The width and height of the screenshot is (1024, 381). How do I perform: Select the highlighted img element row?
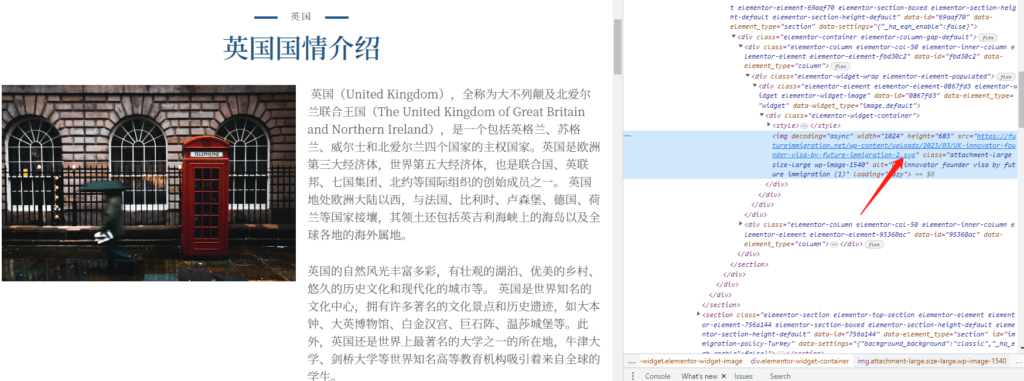(x=820, y=155)
